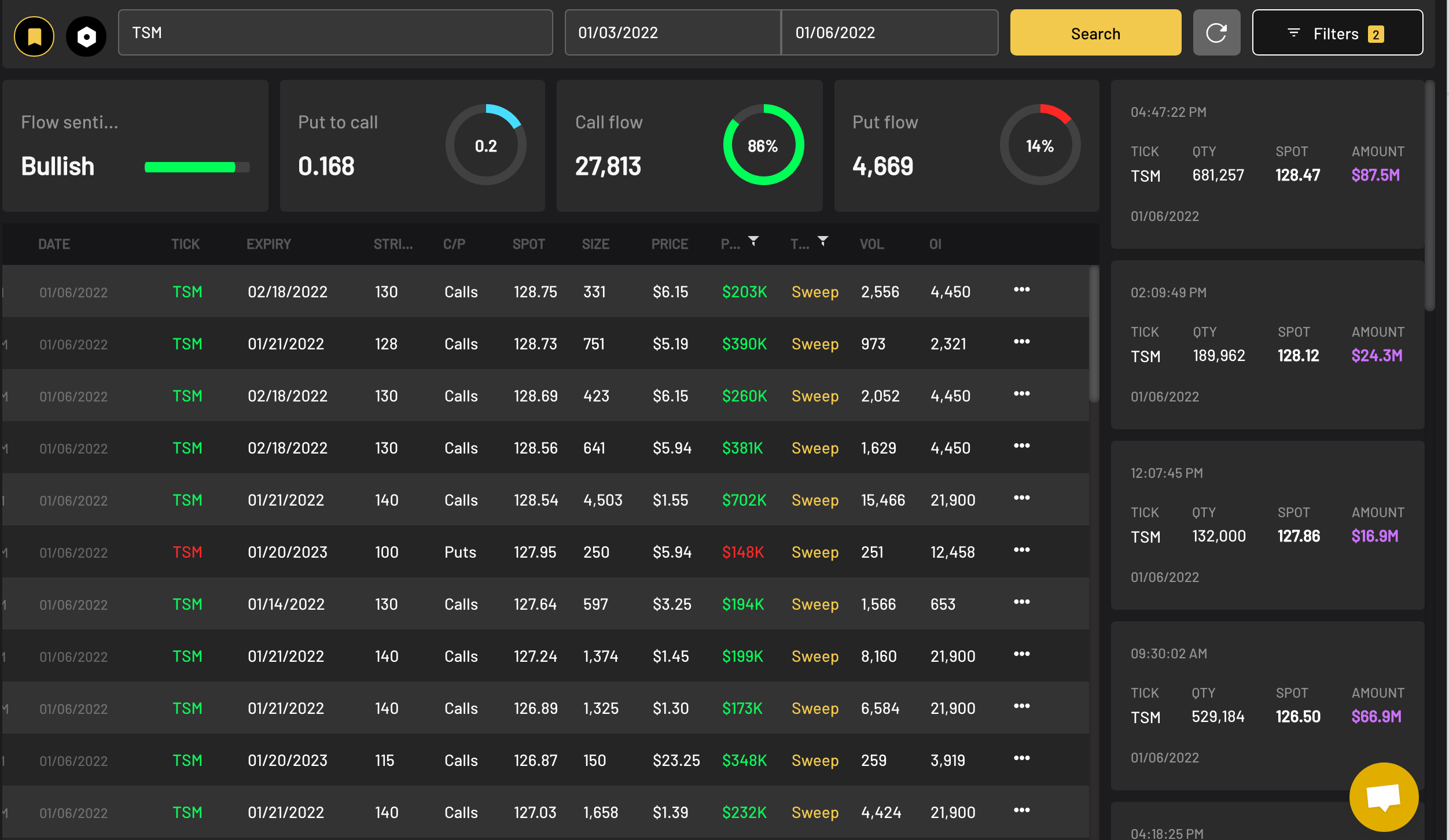Sort by PRICE column header
Screen dimensions: 1449x840
coord(670,244)
